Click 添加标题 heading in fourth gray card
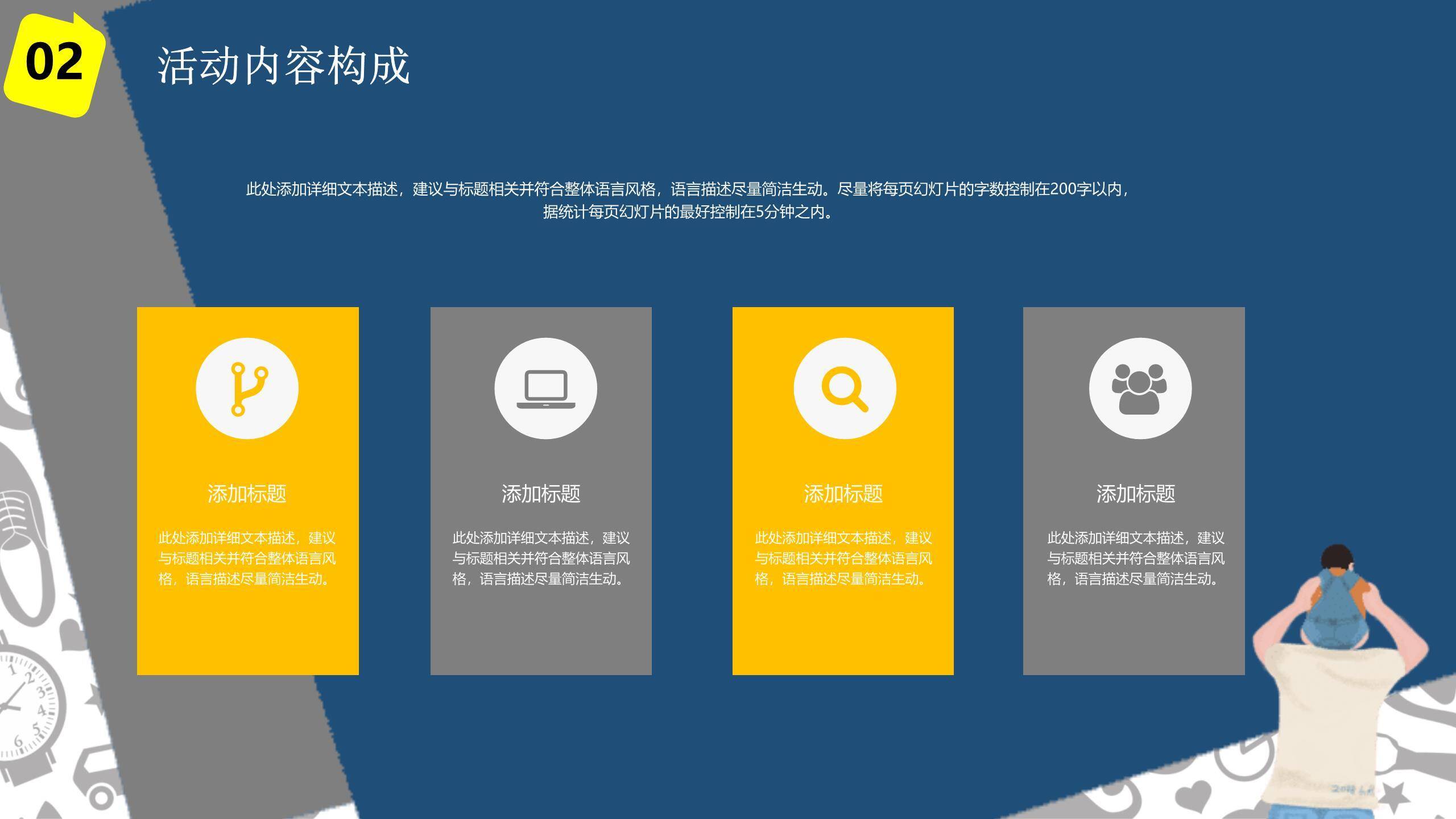The height and width of the screenshot is (819, 1456). (1135, 493)
